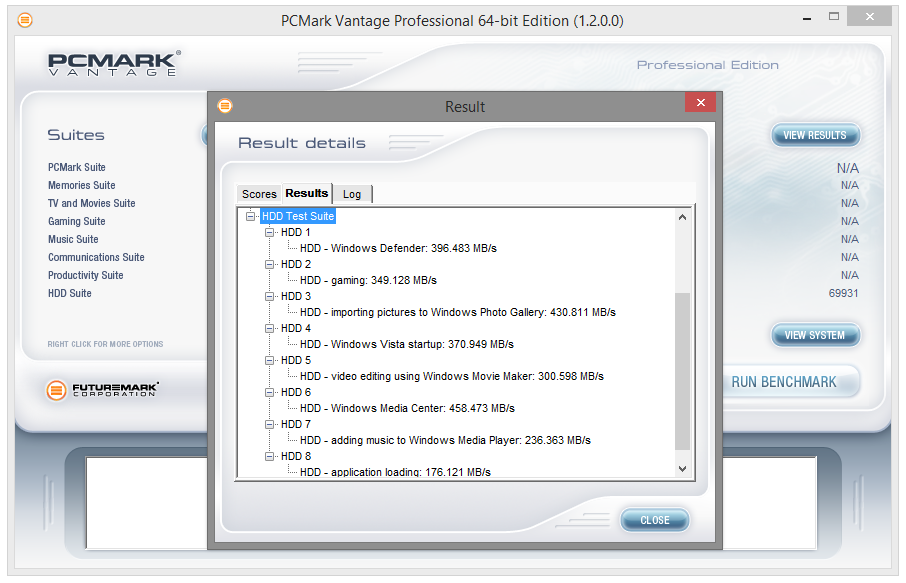Click the PCMark icon in main title bar
This screenshot has width=906, height=583.
(25, 21)
